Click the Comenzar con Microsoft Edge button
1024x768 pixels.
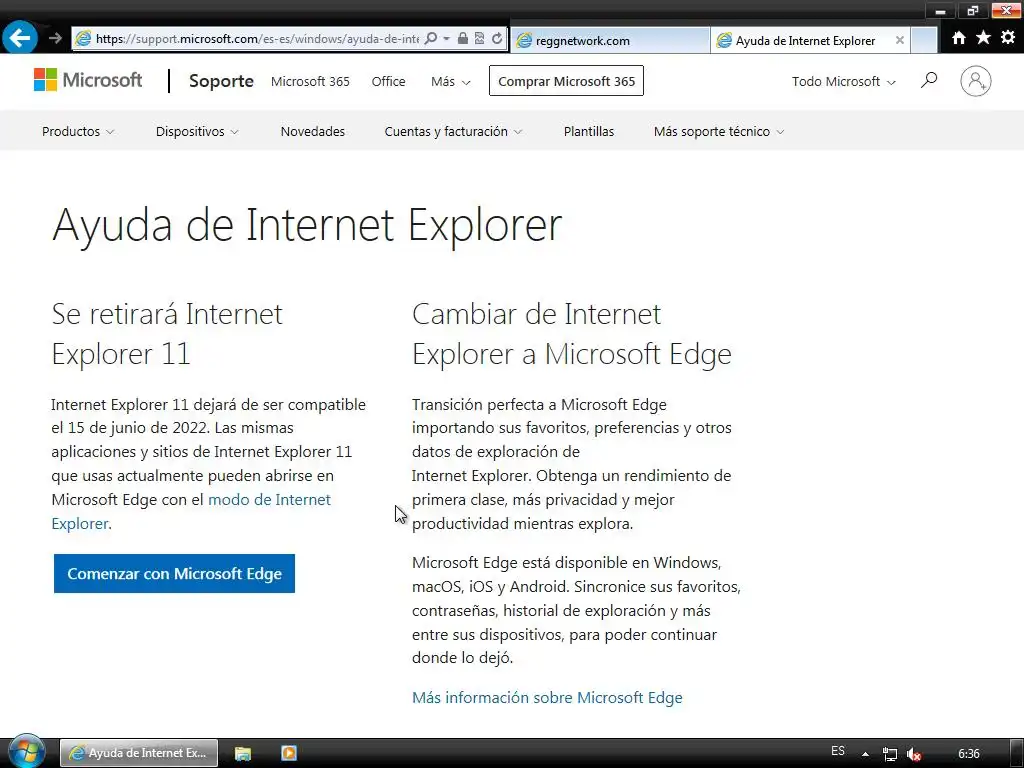pyautogui.click(x=174, y=573)
